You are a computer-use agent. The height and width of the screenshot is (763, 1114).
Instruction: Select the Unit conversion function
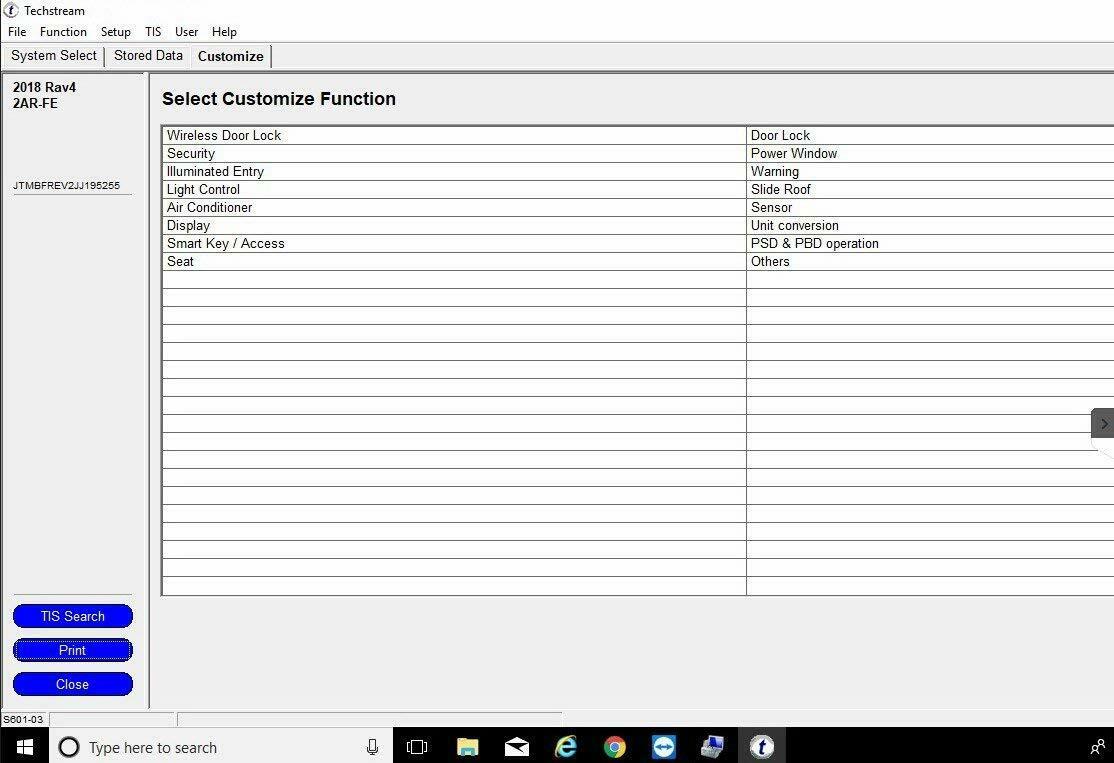coord(930,225)
